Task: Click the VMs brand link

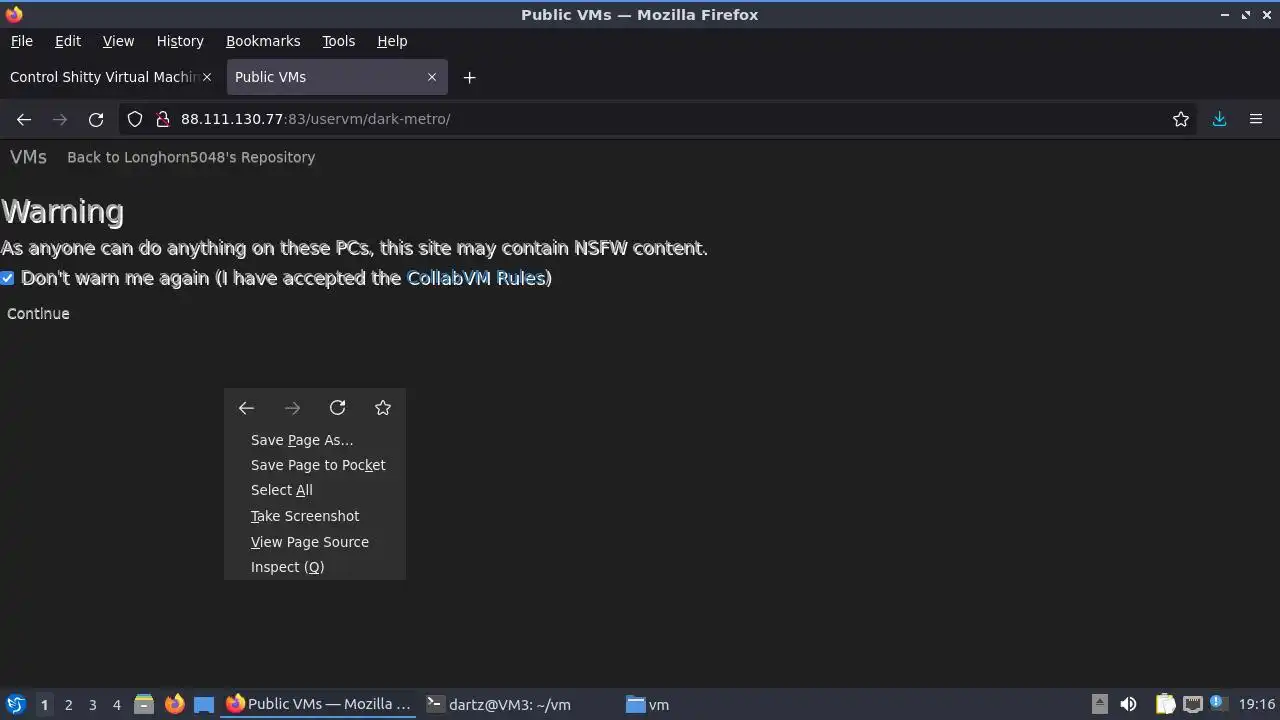Action: tap(28, 157)
